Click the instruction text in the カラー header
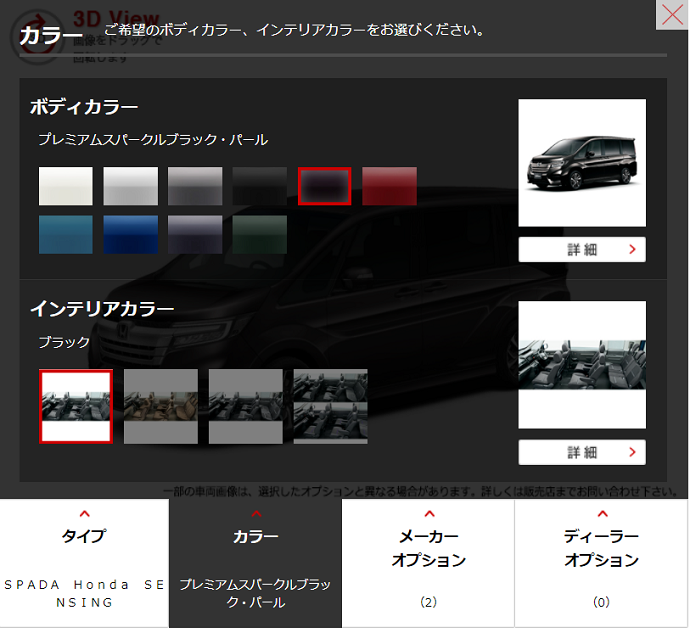690x633 pixels. coord(294,30)
